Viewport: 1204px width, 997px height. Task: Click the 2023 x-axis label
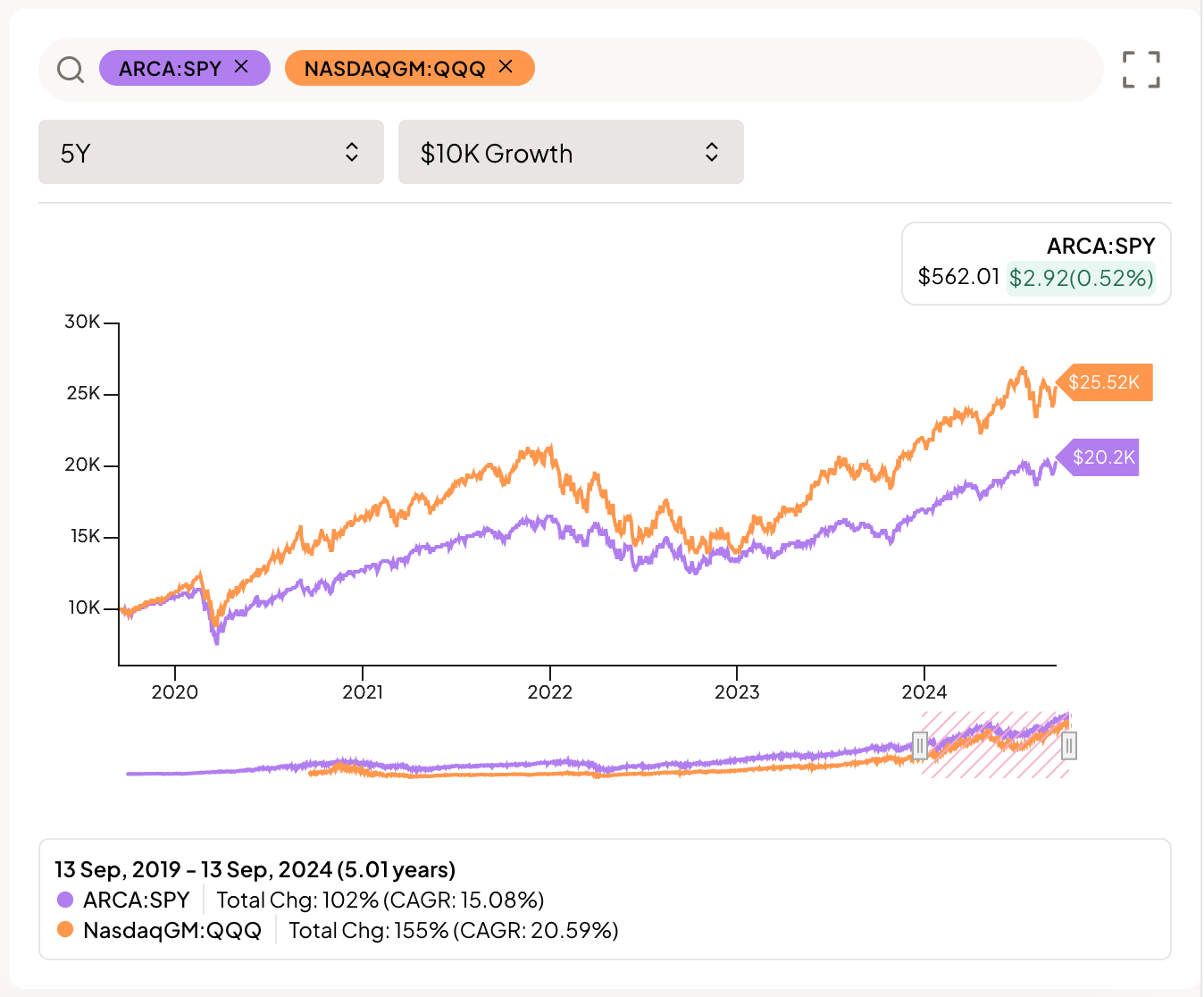coord(737,691)
